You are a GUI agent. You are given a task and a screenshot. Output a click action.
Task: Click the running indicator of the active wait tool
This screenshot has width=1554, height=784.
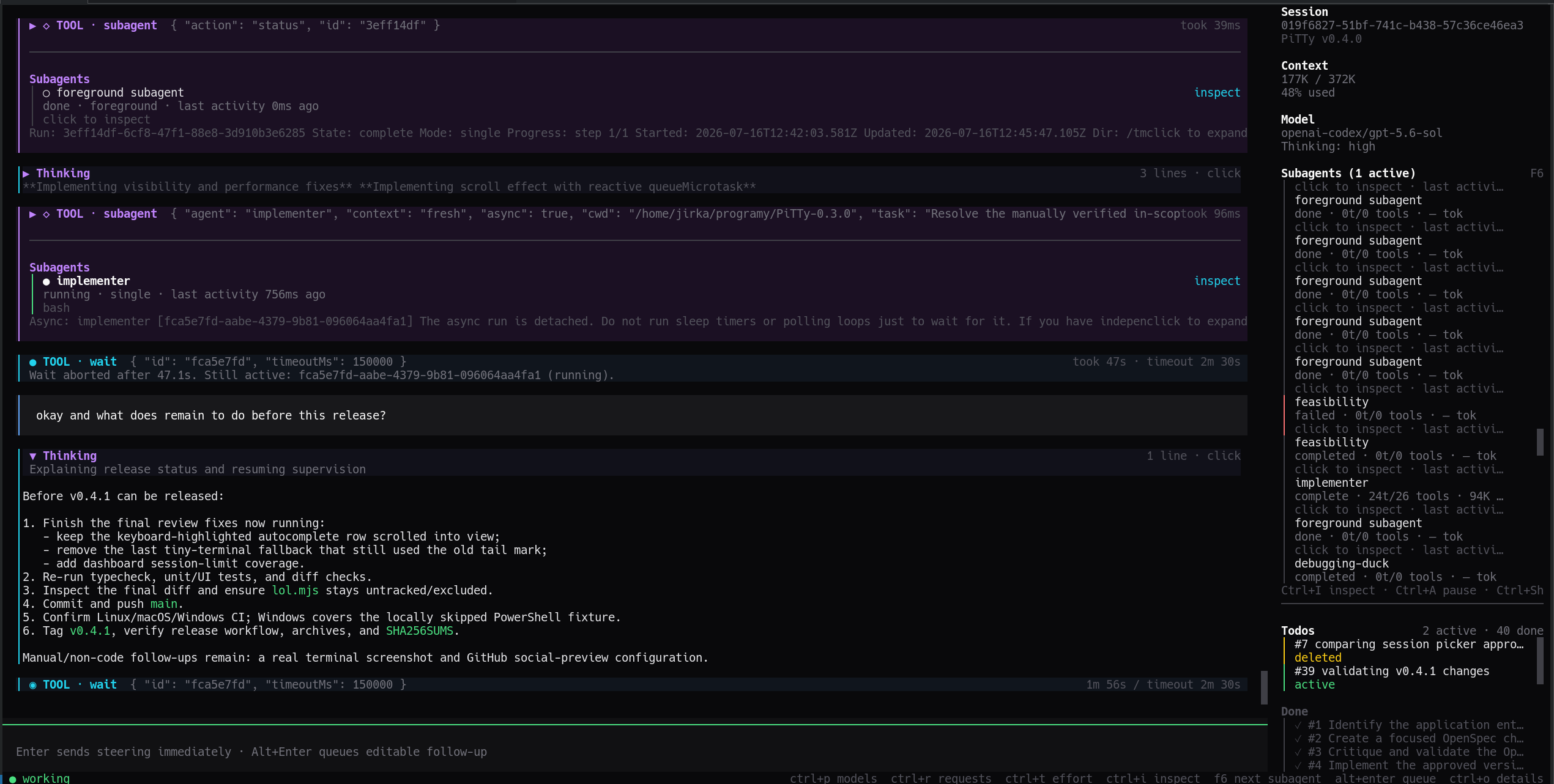click(x=32, y=686)
